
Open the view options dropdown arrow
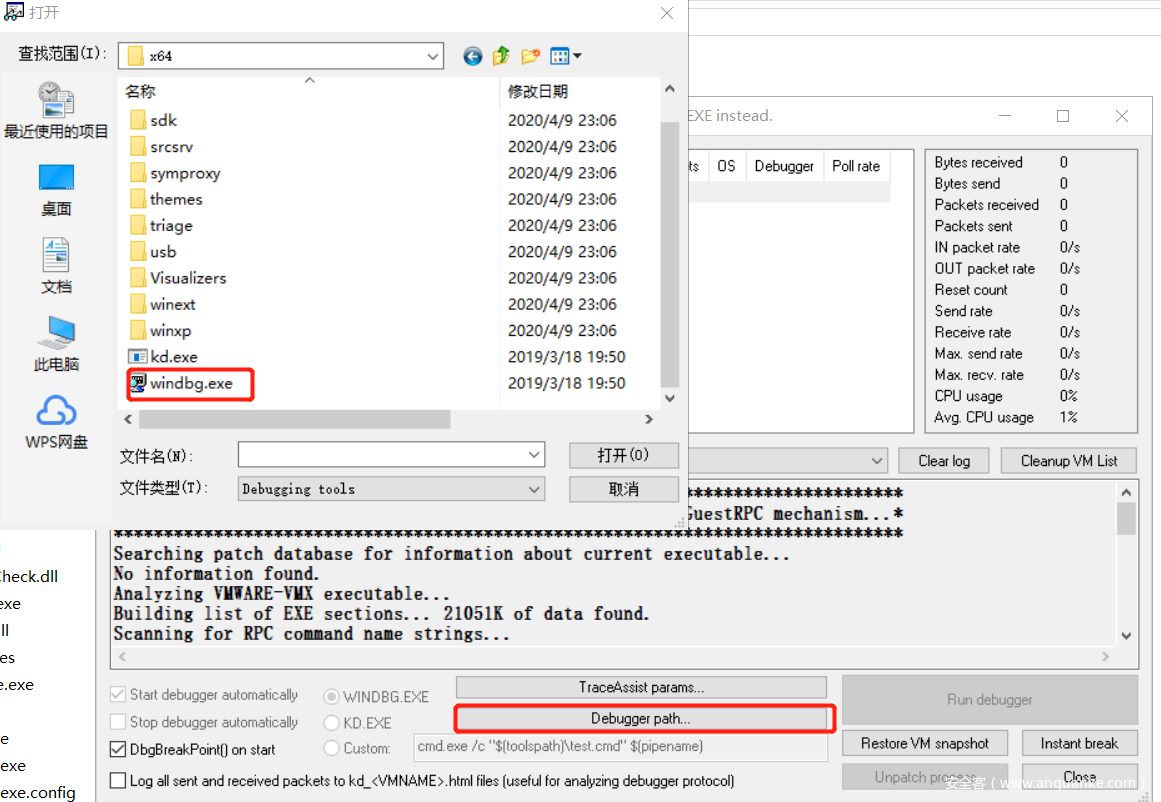point(578,56)
